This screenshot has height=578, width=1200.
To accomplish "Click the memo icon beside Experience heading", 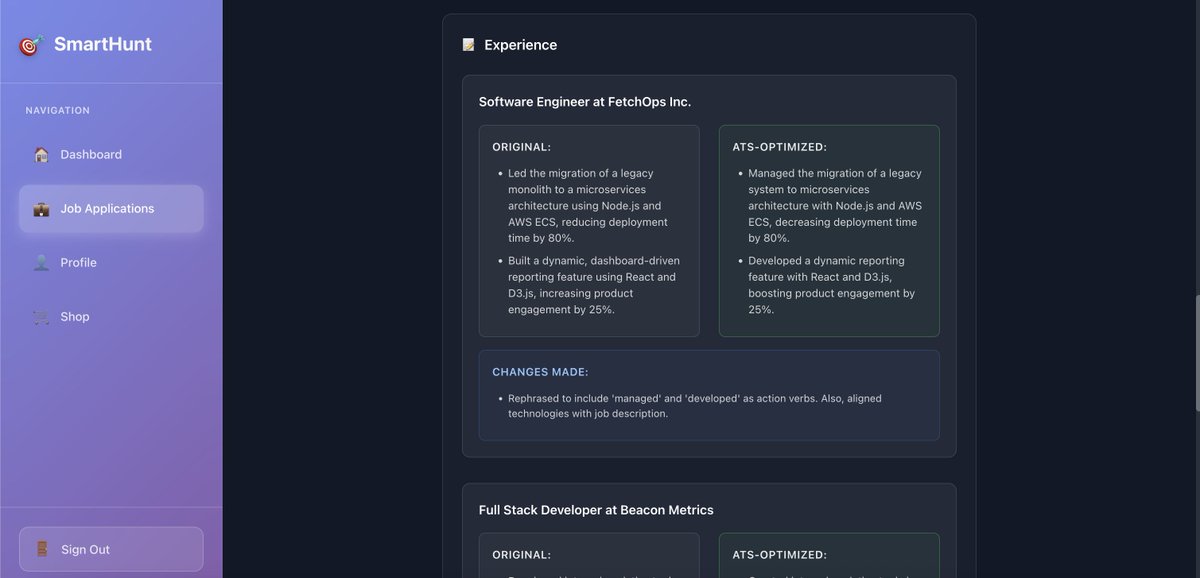I will click(467, 44).
